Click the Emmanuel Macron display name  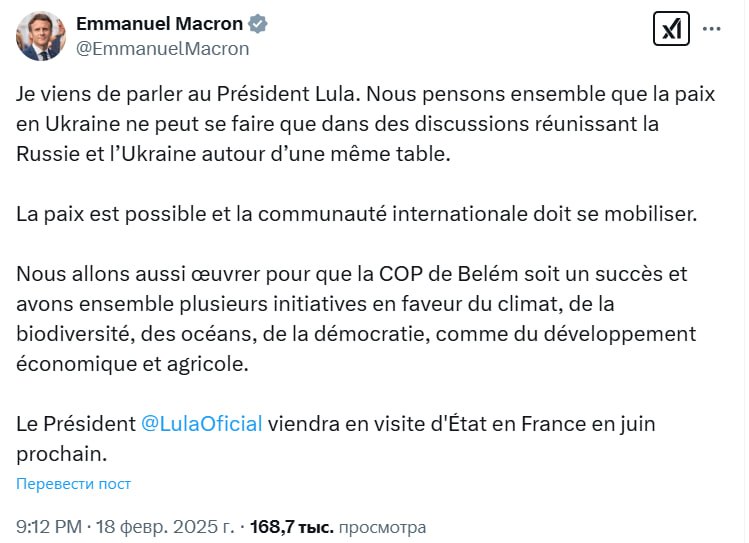point(160,24)
